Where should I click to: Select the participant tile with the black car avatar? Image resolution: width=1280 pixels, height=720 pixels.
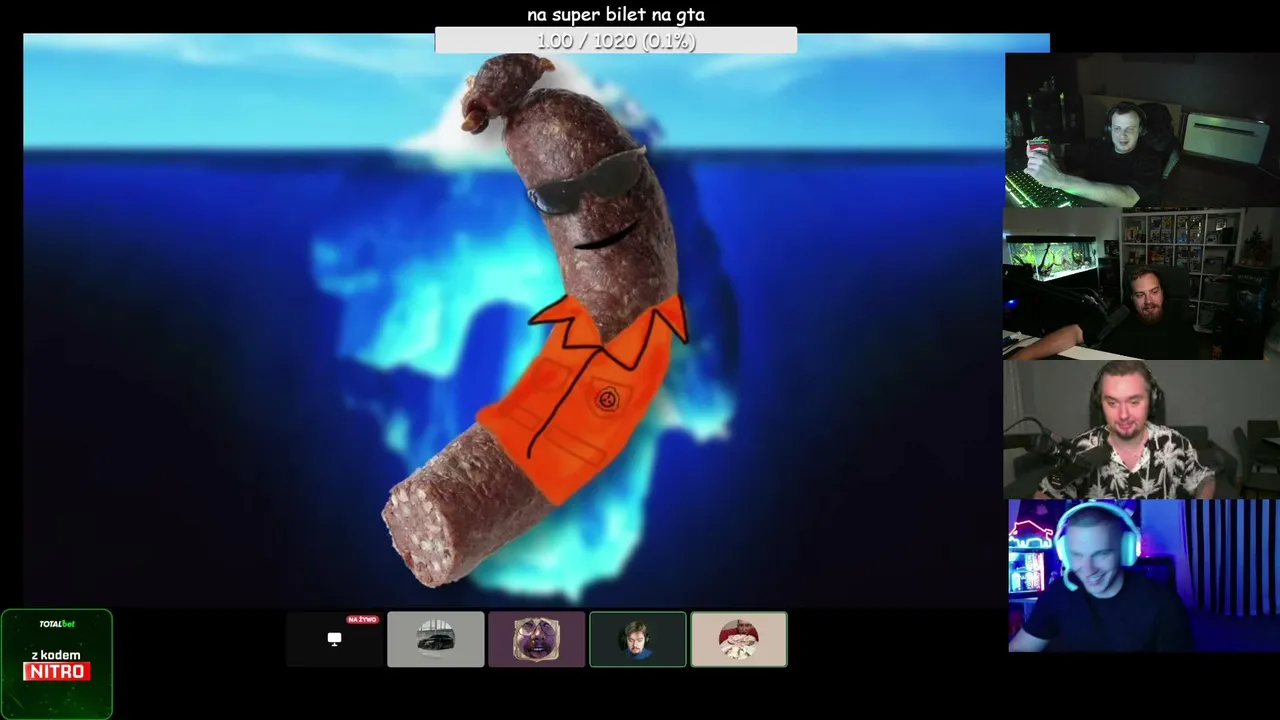pyautogui.click(x=436, y=639)
